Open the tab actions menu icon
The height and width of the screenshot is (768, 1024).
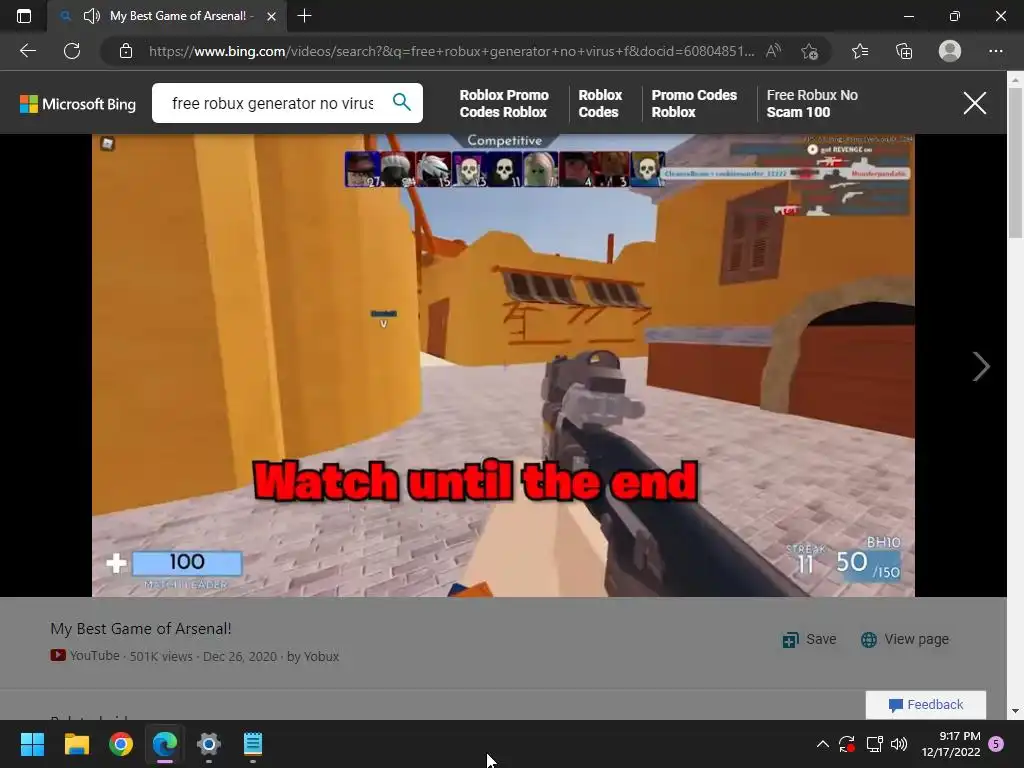click(x=24, y=16)
